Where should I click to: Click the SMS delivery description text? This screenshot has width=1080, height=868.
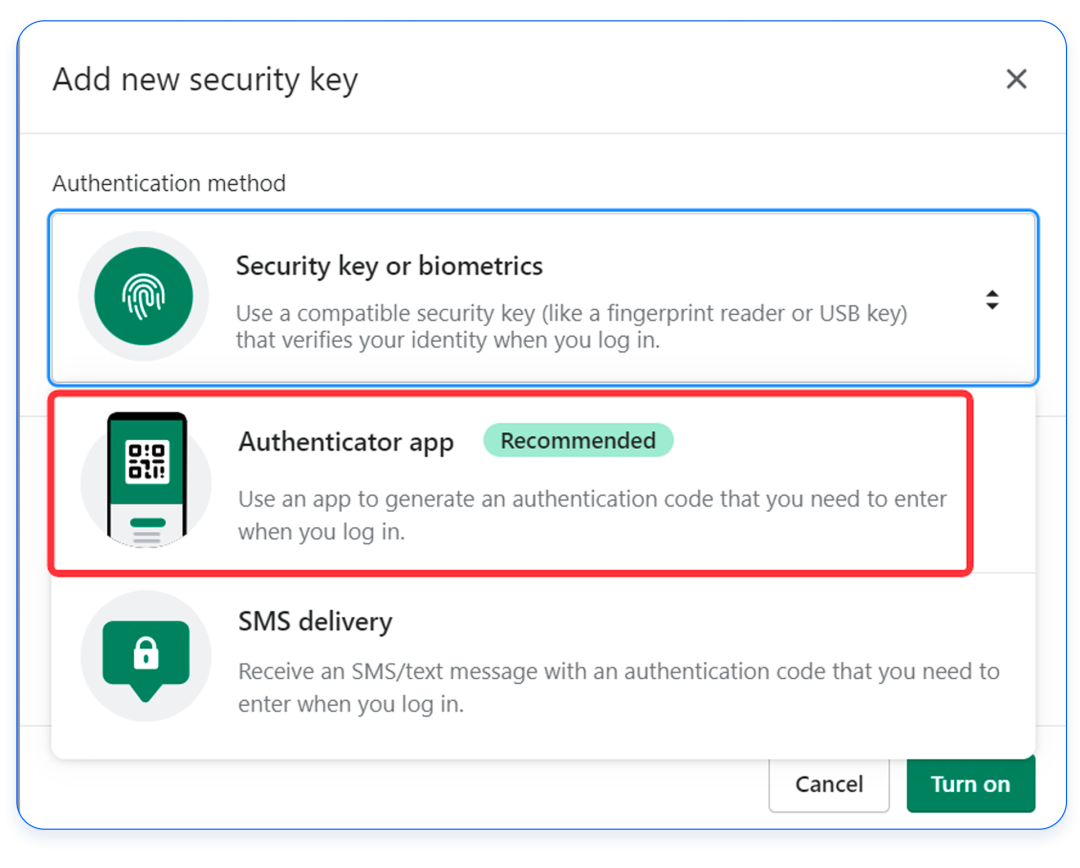coord(618,687)
